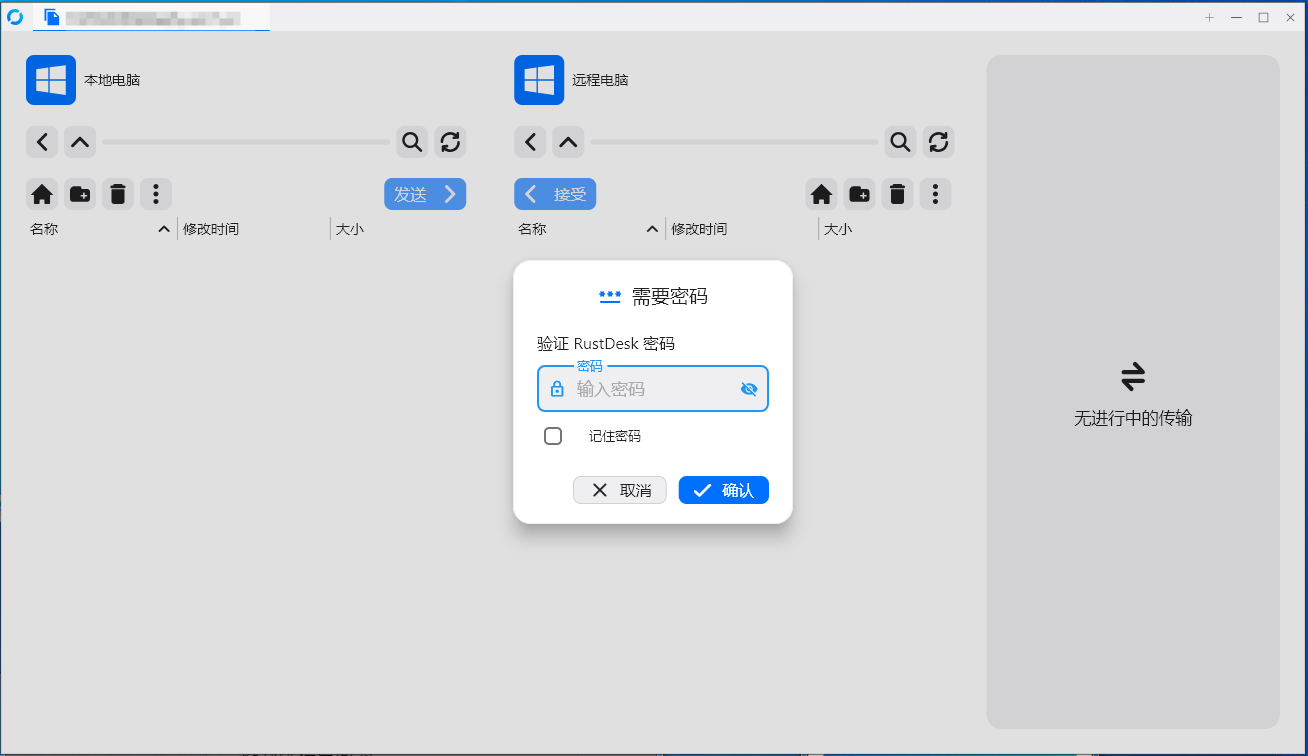Open more options menu in local panel
Viewport: 1308px width, 756px height.
point(156,194)
